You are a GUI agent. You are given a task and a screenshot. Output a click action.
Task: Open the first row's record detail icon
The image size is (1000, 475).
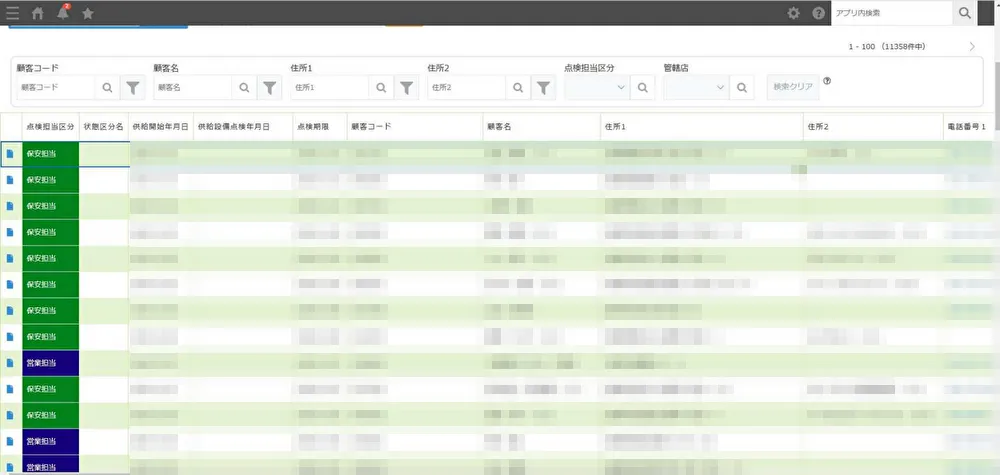click(x=10, y=154)
